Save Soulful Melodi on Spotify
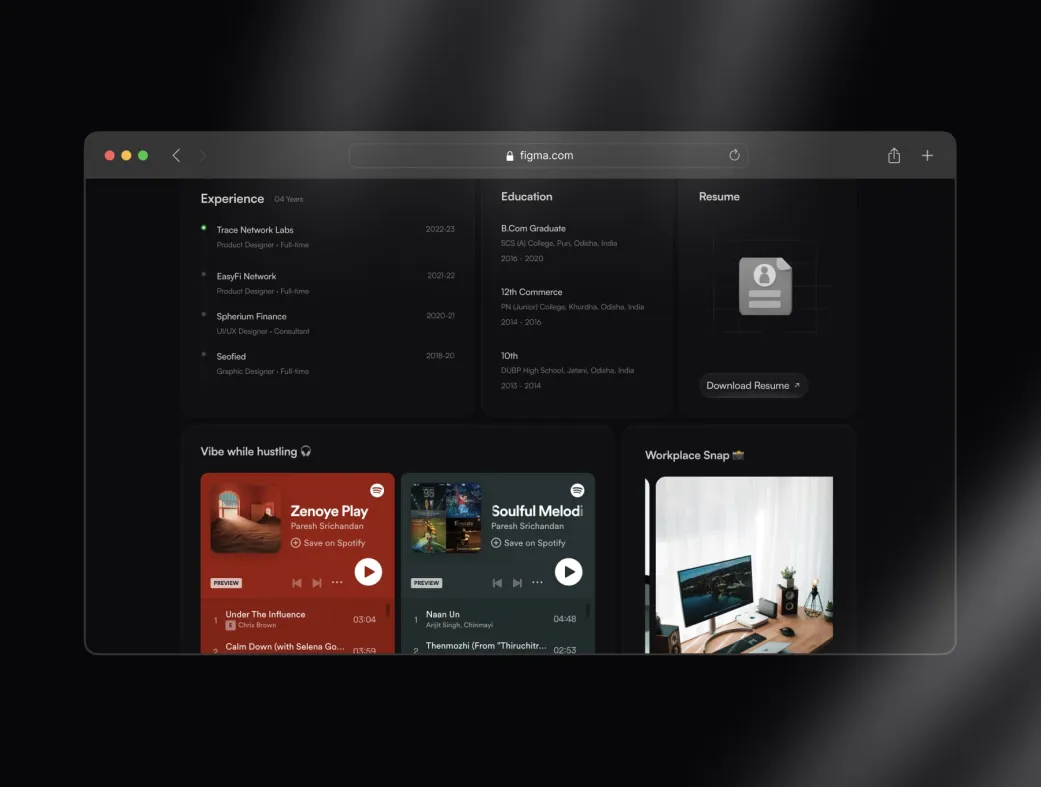 pos(528,543)
